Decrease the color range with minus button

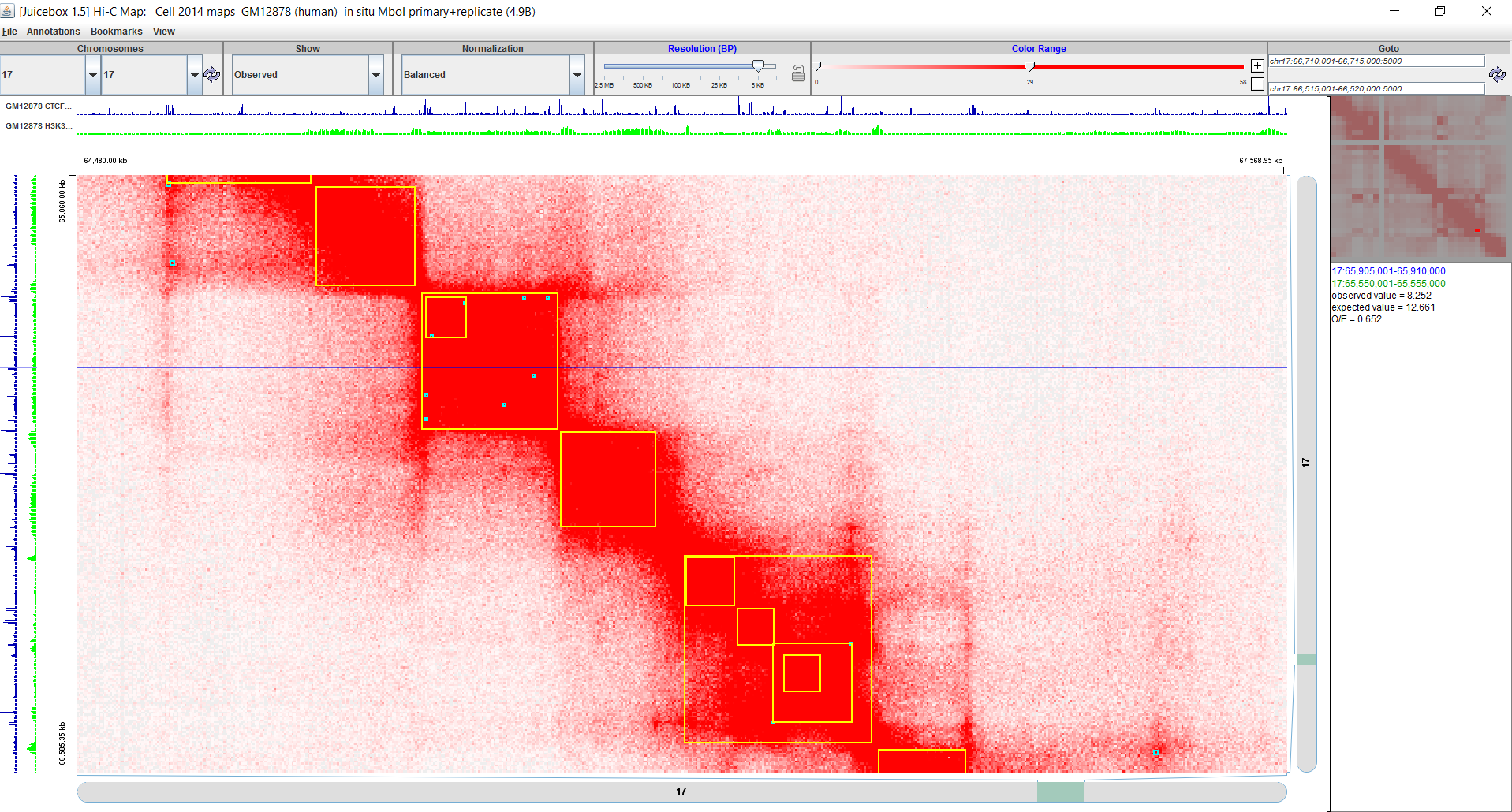[x=1257, y=84]
